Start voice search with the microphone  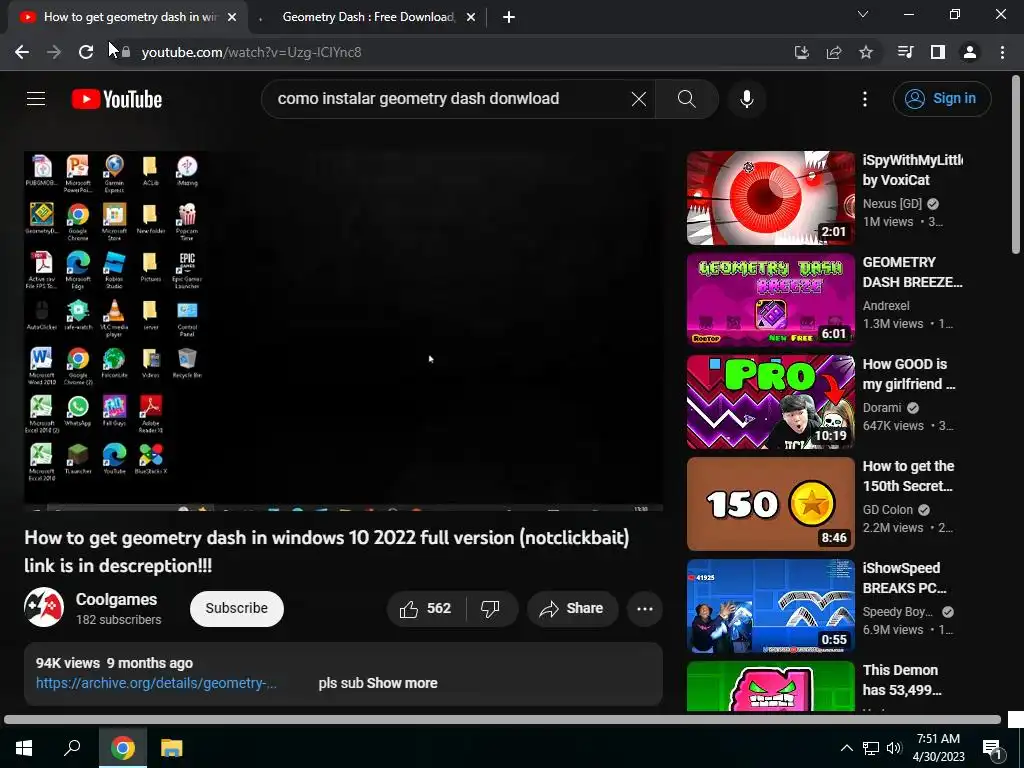click(746, 99)
